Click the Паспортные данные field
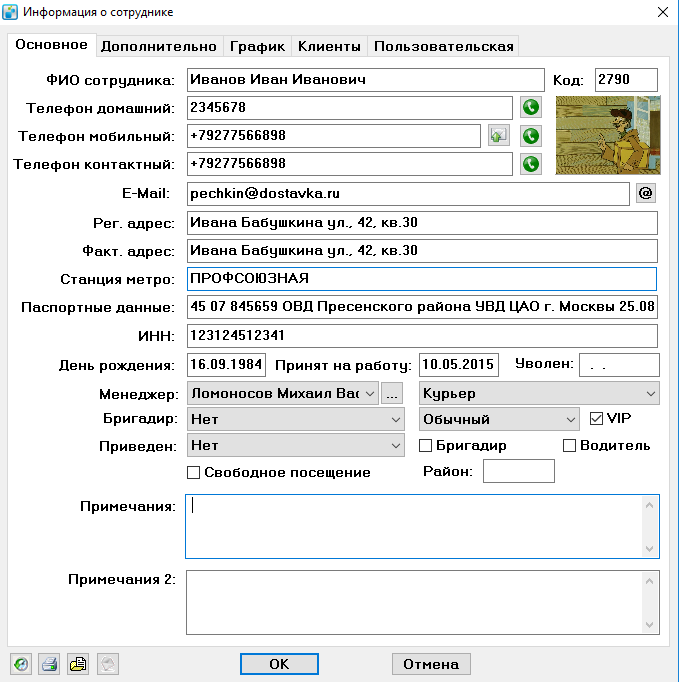This screenshot has height=682, width=679. click(422, 307)
